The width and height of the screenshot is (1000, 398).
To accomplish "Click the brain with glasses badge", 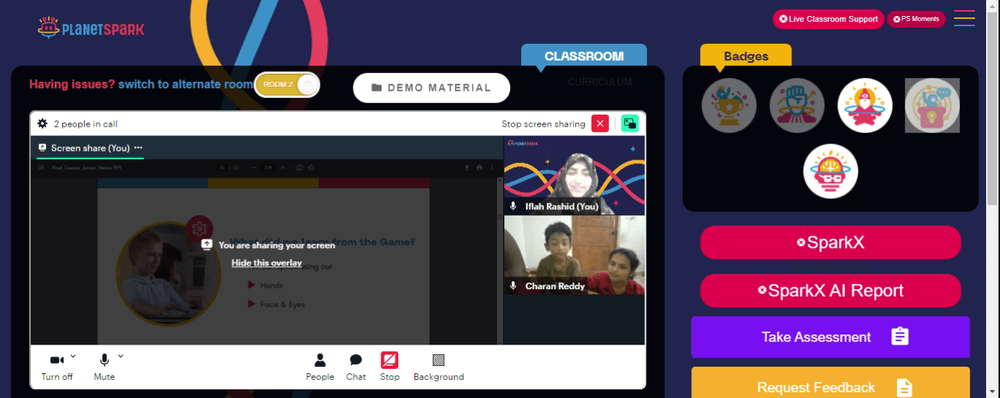I will pyautogui.click(x=830, y=171).
